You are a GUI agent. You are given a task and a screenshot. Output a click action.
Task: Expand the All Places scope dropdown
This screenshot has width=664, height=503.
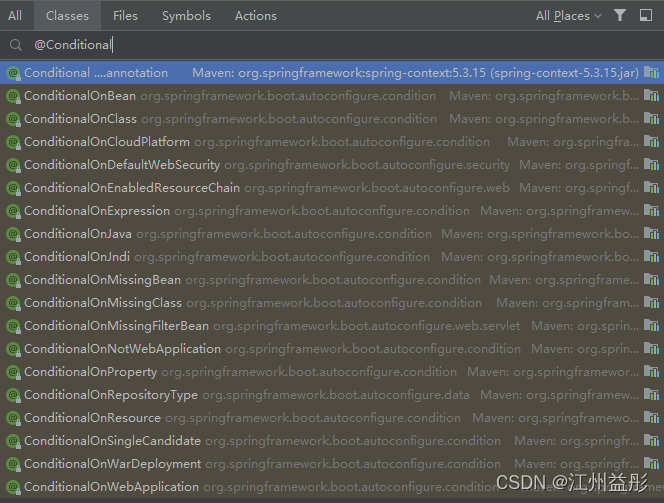(568, 16)
